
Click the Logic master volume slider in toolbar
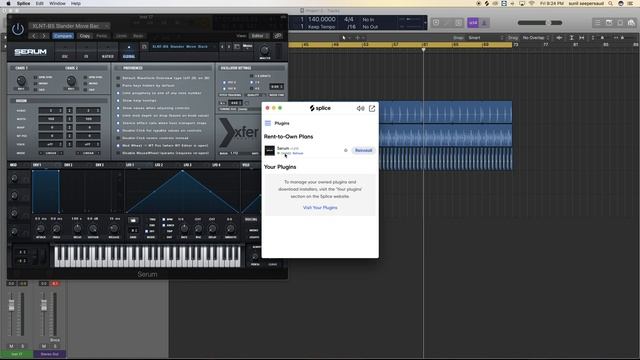point(540,23)
